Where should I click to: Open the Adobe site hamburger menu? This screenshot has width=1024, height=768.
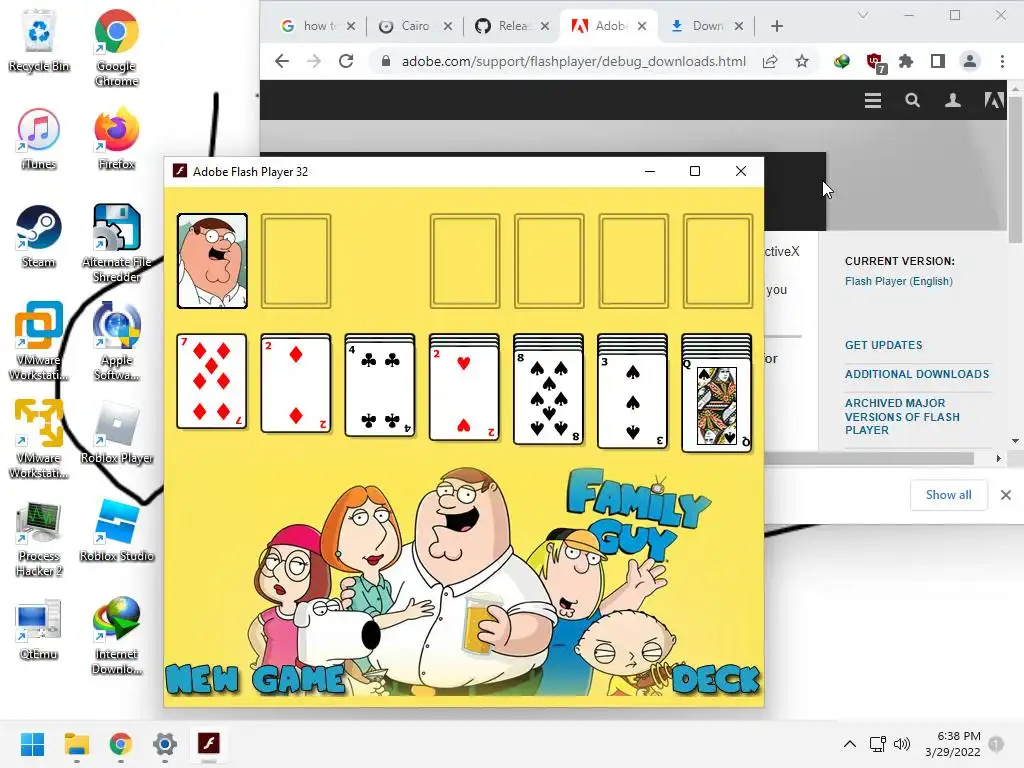pyautogui.click(x=873, y=101)
